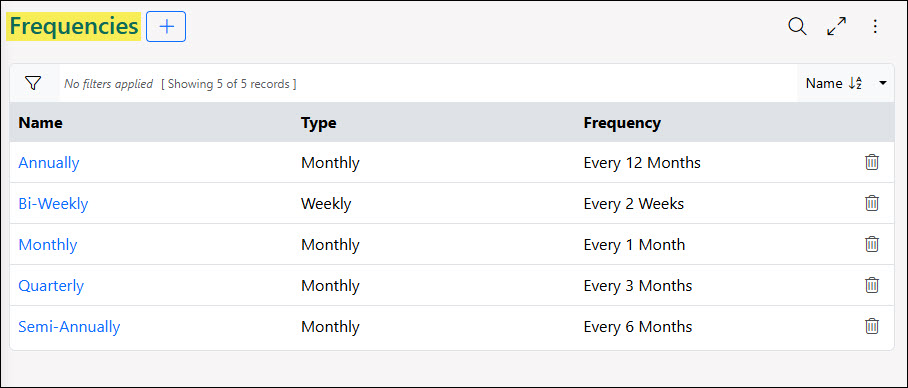
Task: Open the filter funnel icon
Action: click(34, 83)
